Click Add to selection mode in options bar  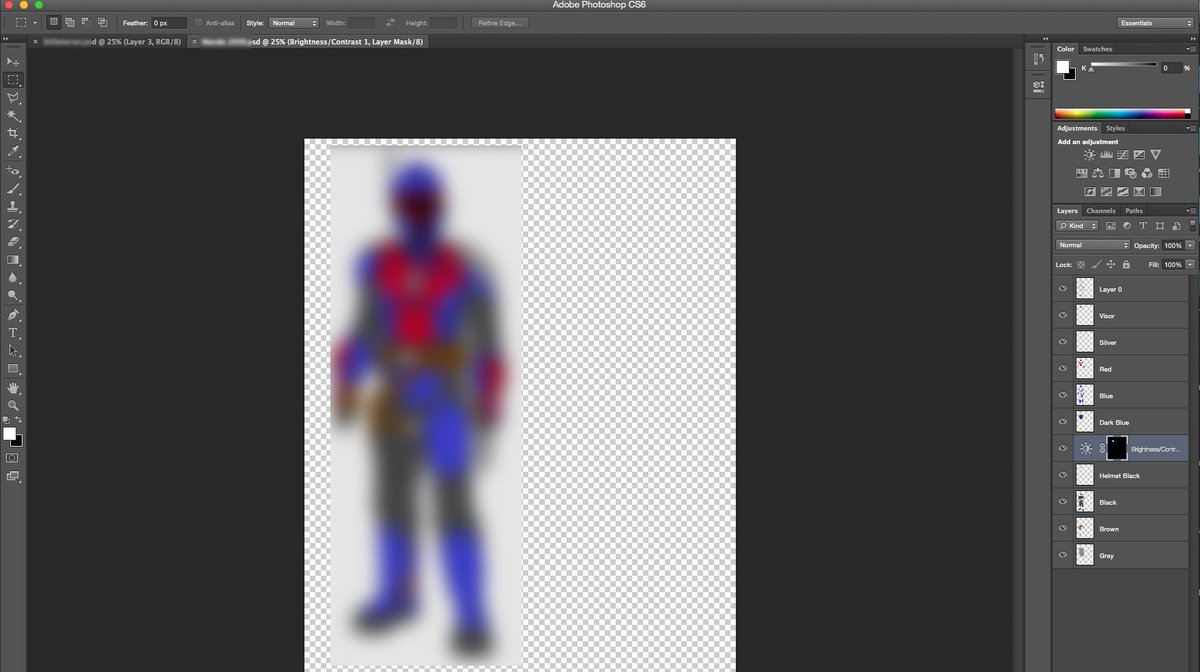(69, 22)
